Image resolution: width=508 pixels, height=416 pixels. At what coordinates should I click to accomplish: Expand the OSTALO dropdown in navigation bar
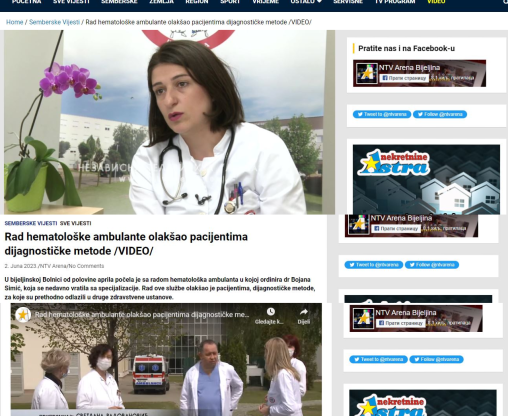(306, 2)
